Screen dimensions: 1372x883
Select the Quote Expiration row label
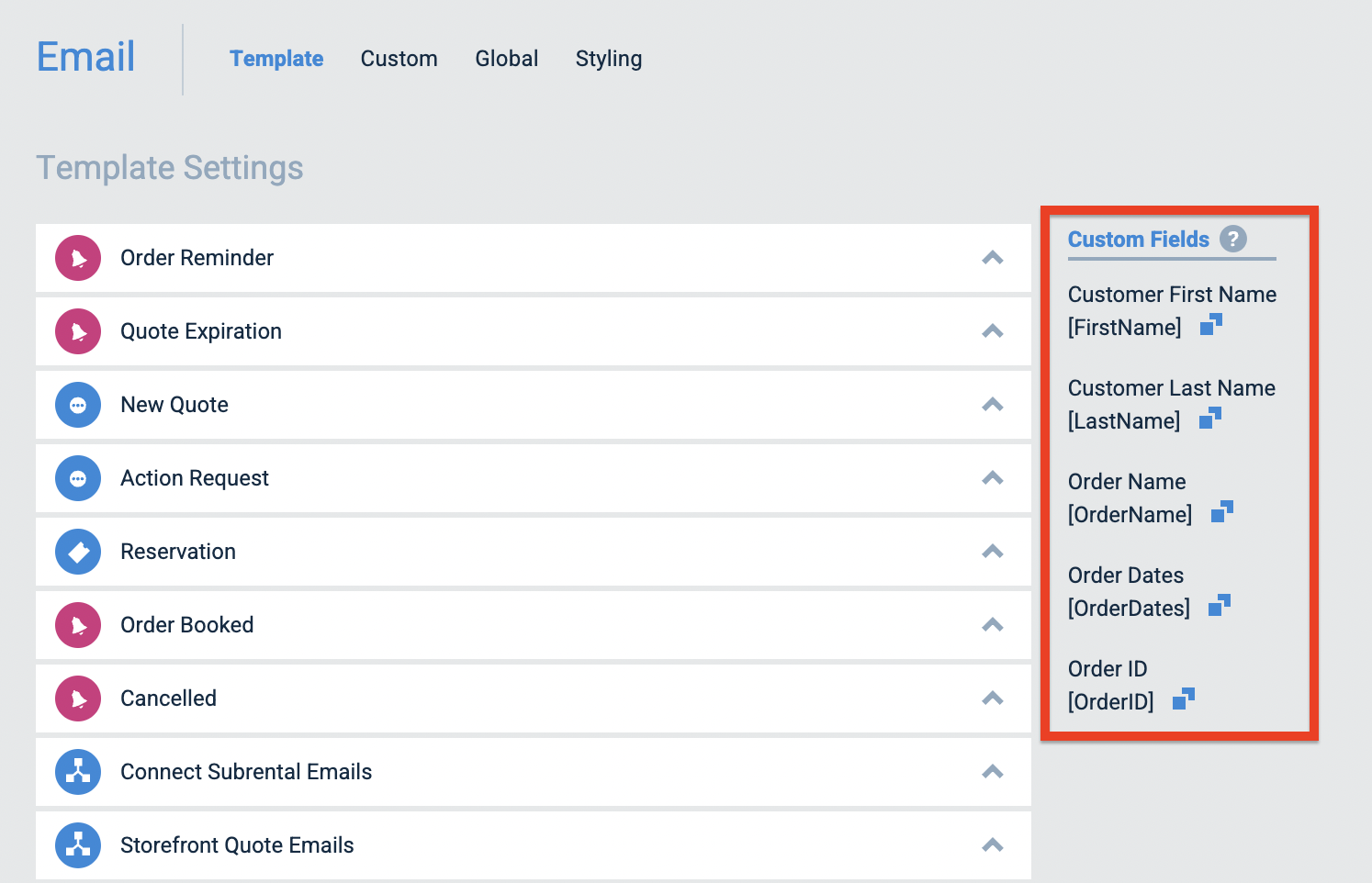[x=201, y=331]
